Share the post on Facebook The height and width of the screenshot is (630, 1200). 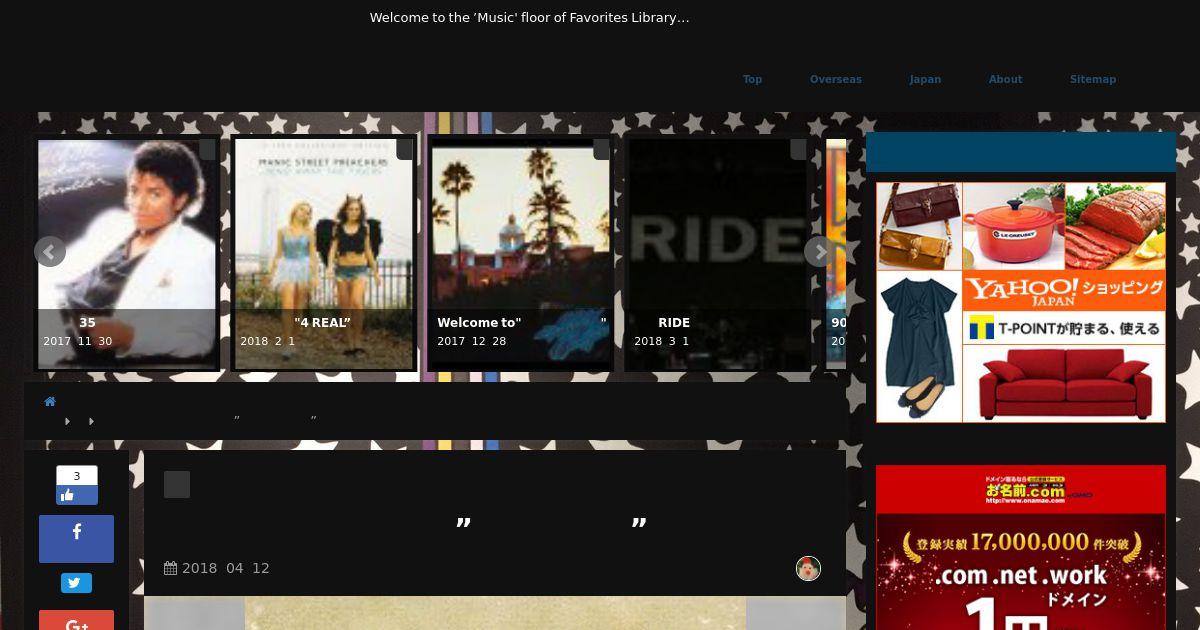point(76,539)
